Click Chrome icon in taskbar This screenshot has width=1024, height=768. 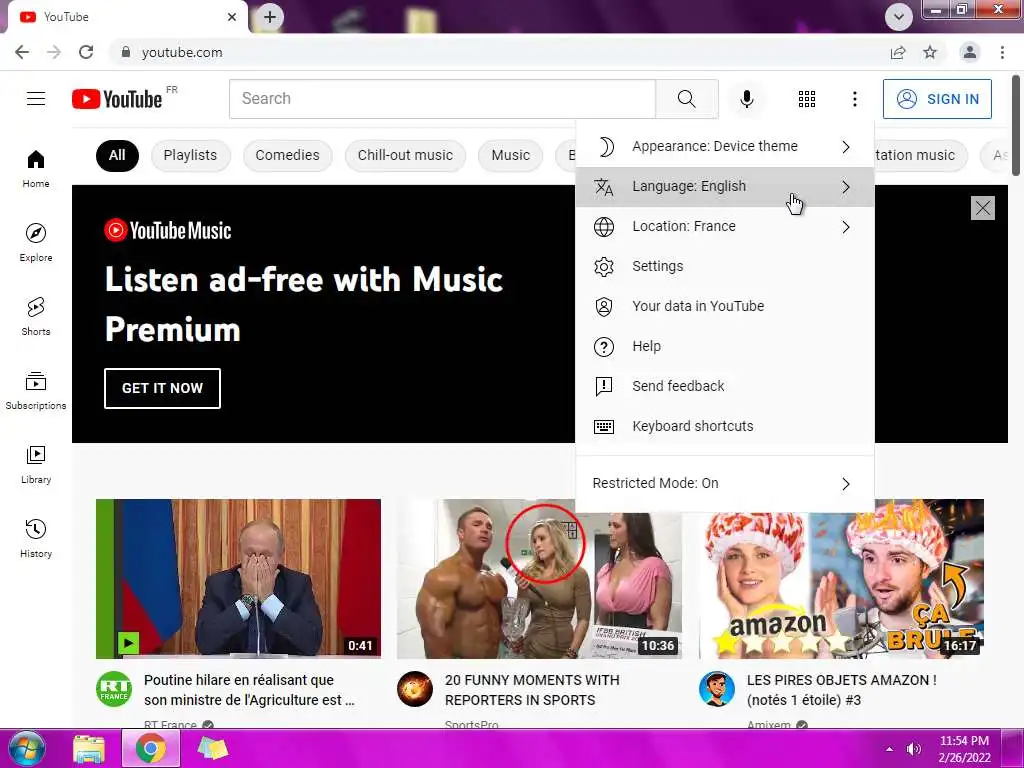point(151,748)
